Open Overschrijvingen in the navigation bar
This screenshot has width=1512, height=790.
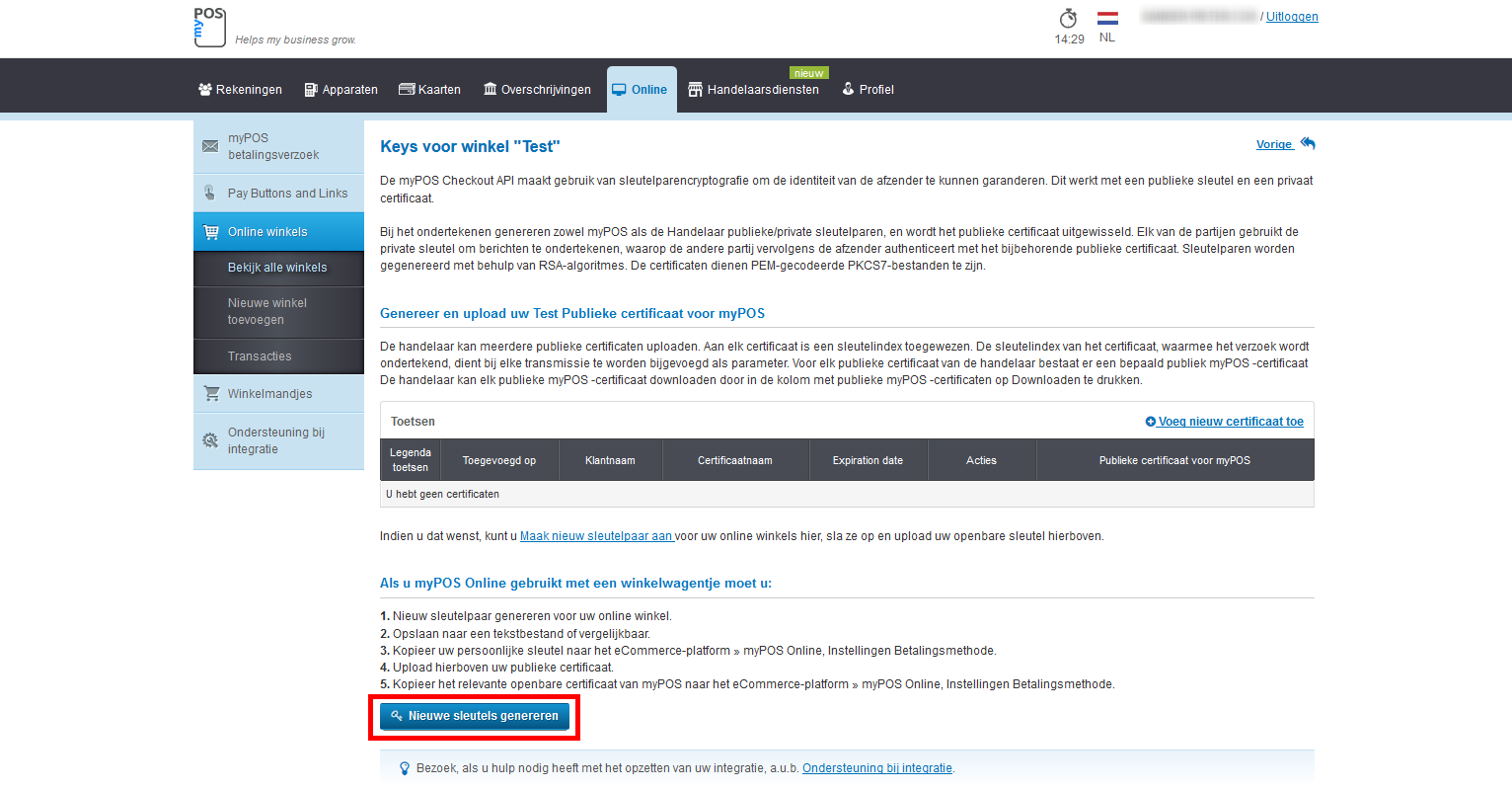click(537, 90)
